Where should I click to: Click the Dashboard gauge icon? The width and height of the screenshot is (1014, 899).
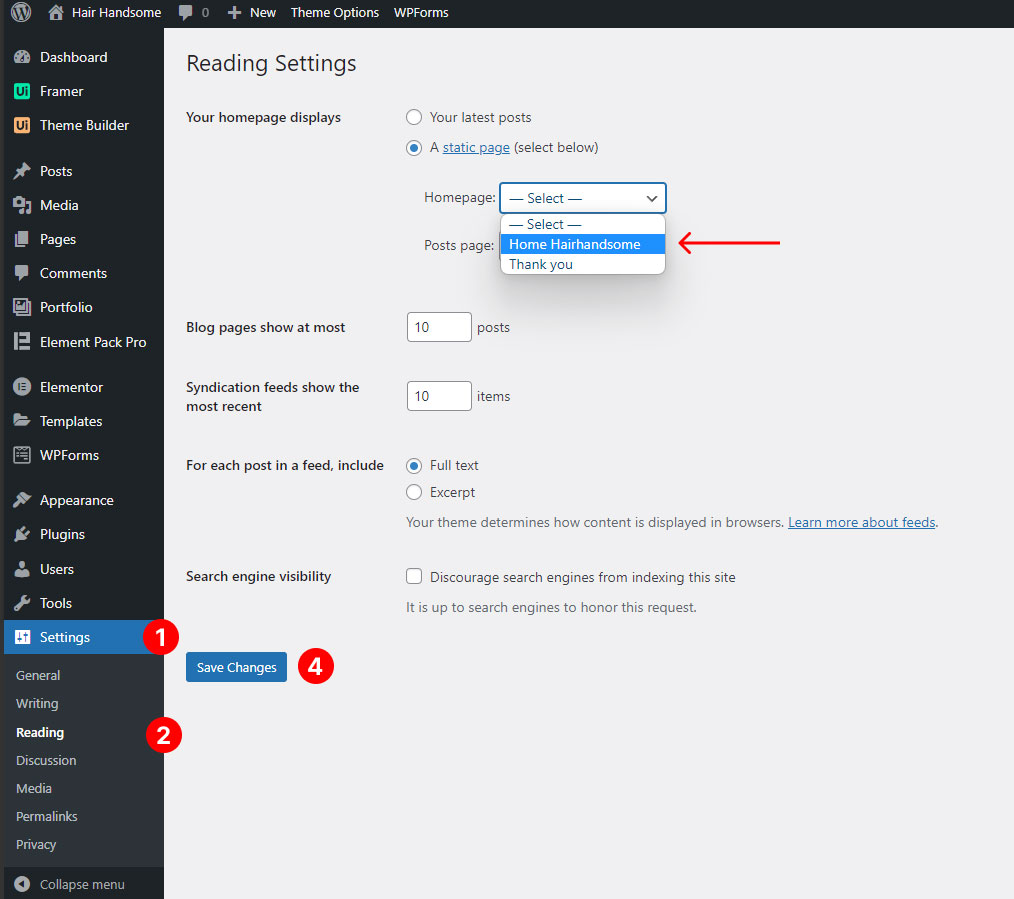(22, 58)
